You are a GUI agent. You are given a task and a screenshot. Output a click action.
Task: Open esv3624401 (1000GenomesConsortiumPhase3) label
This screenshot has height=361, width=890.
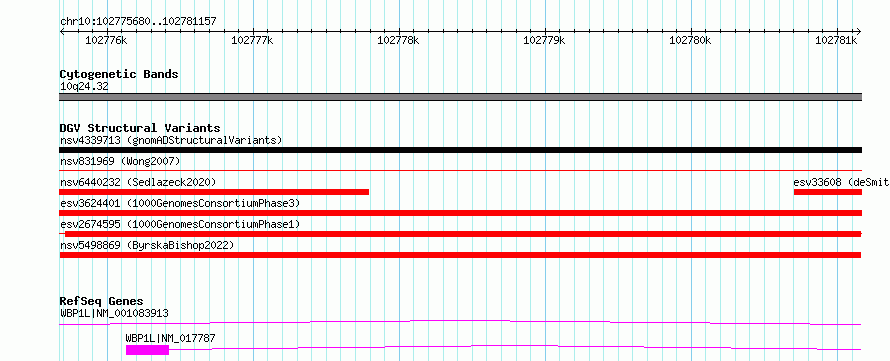click(180, 203)
